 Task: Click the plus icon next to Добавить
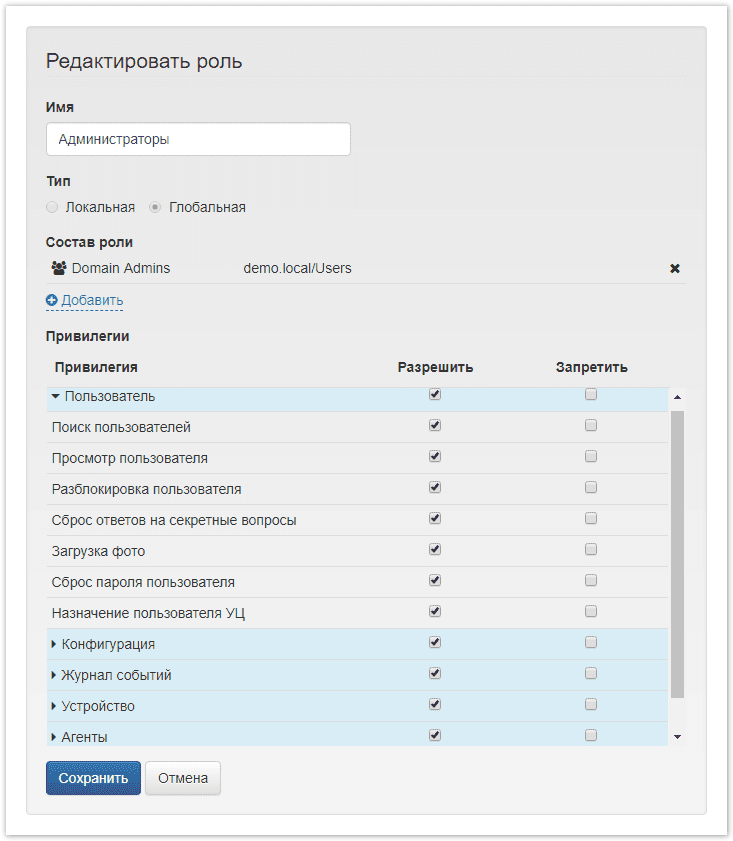[52, 300]
